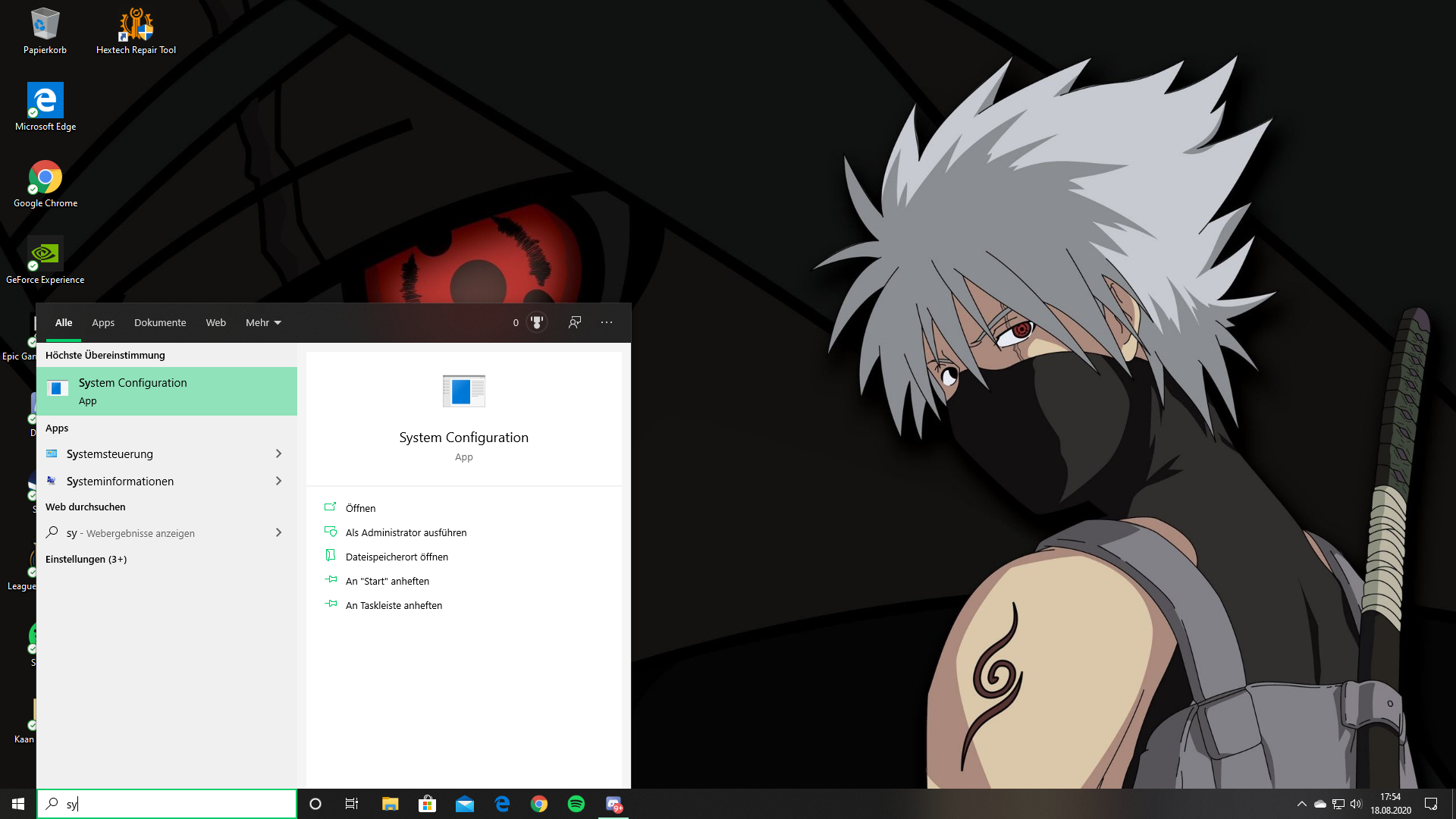This screenshot has height=819, width=1456.
Task: Open GeForce Experience desktop shortcut
Action: 45,261
